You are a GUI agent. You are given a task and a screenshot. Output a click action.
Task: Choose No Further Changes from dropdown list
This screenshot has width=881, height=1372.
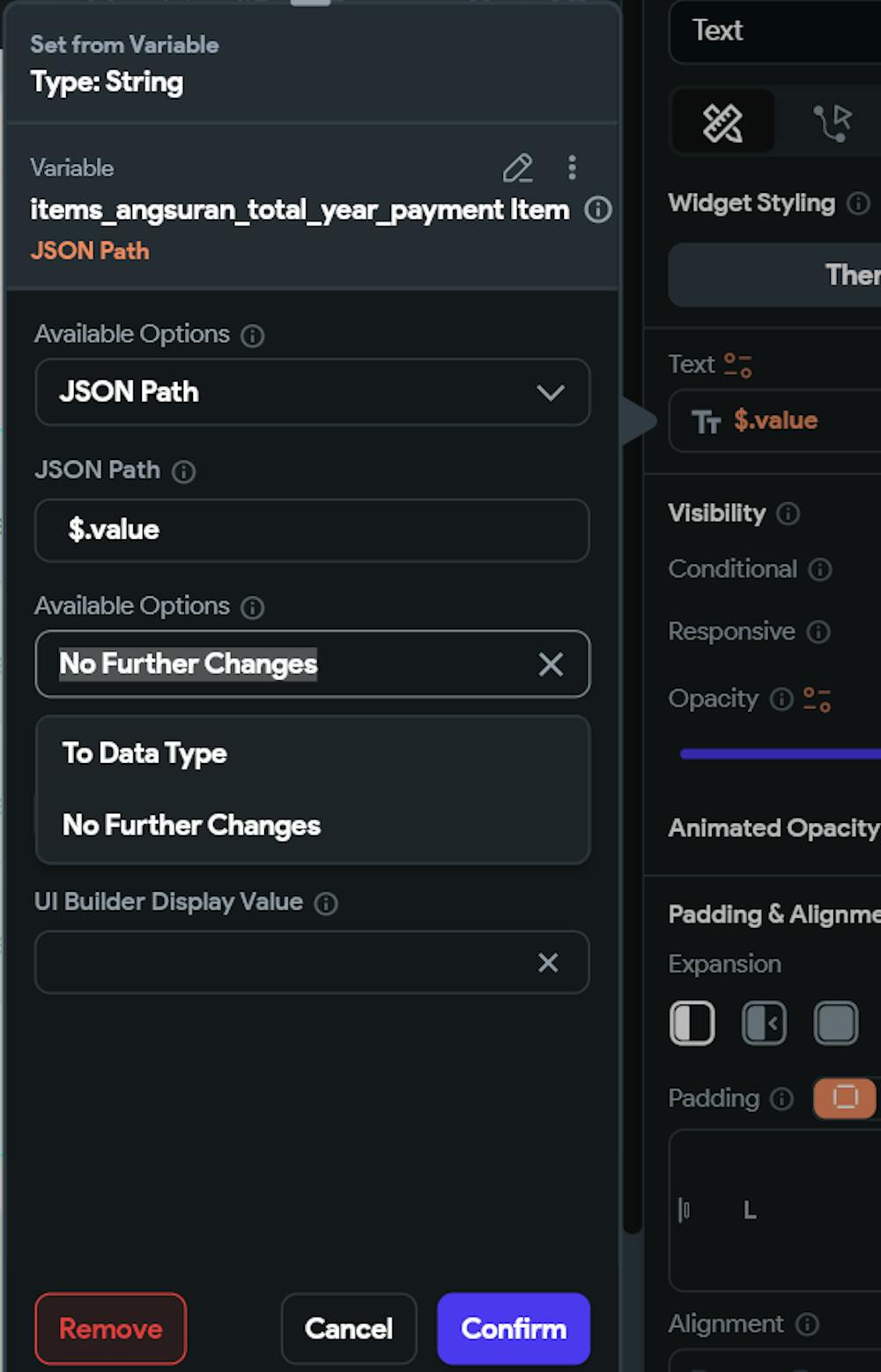click(x=191, y=825)
